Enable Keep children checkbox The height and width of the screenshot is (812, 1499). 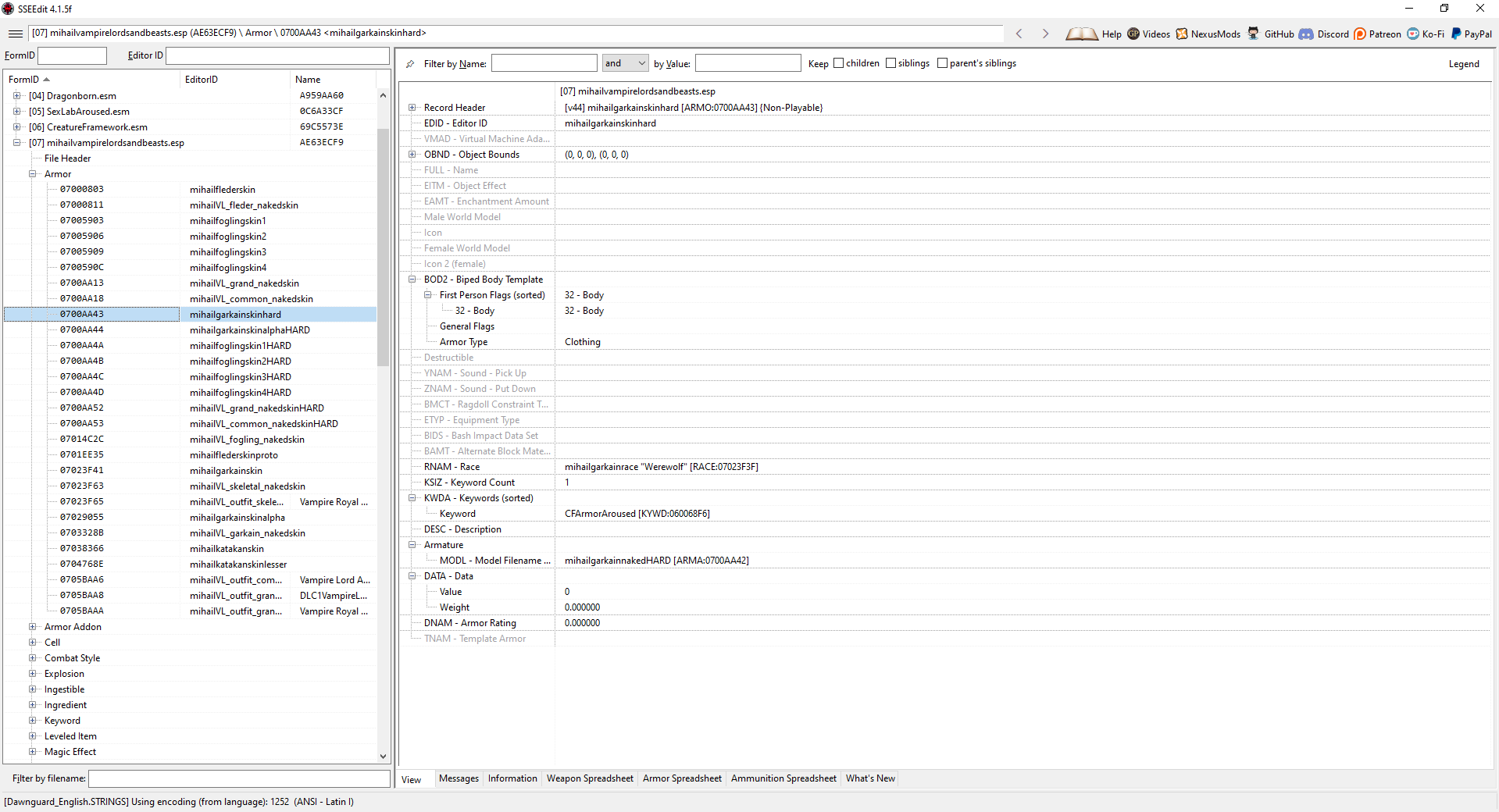click(x=839, y=63)
